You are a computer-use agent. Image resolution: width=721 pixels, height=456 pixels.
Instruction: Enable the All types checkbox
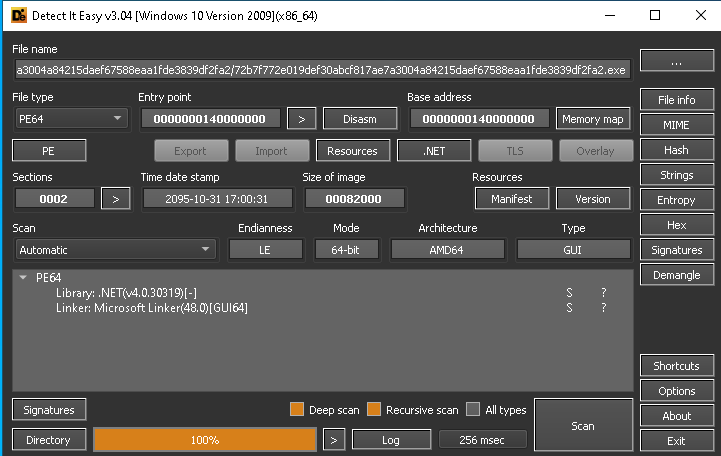tap(474, 409)
